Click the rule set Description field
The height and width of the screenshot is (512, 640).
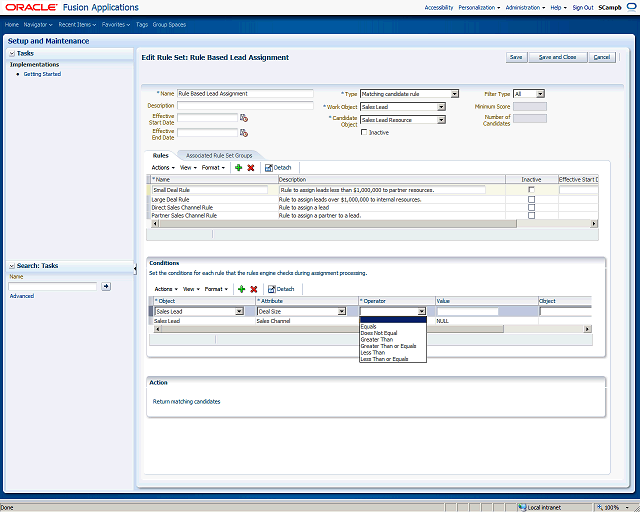tap(245, 105)
